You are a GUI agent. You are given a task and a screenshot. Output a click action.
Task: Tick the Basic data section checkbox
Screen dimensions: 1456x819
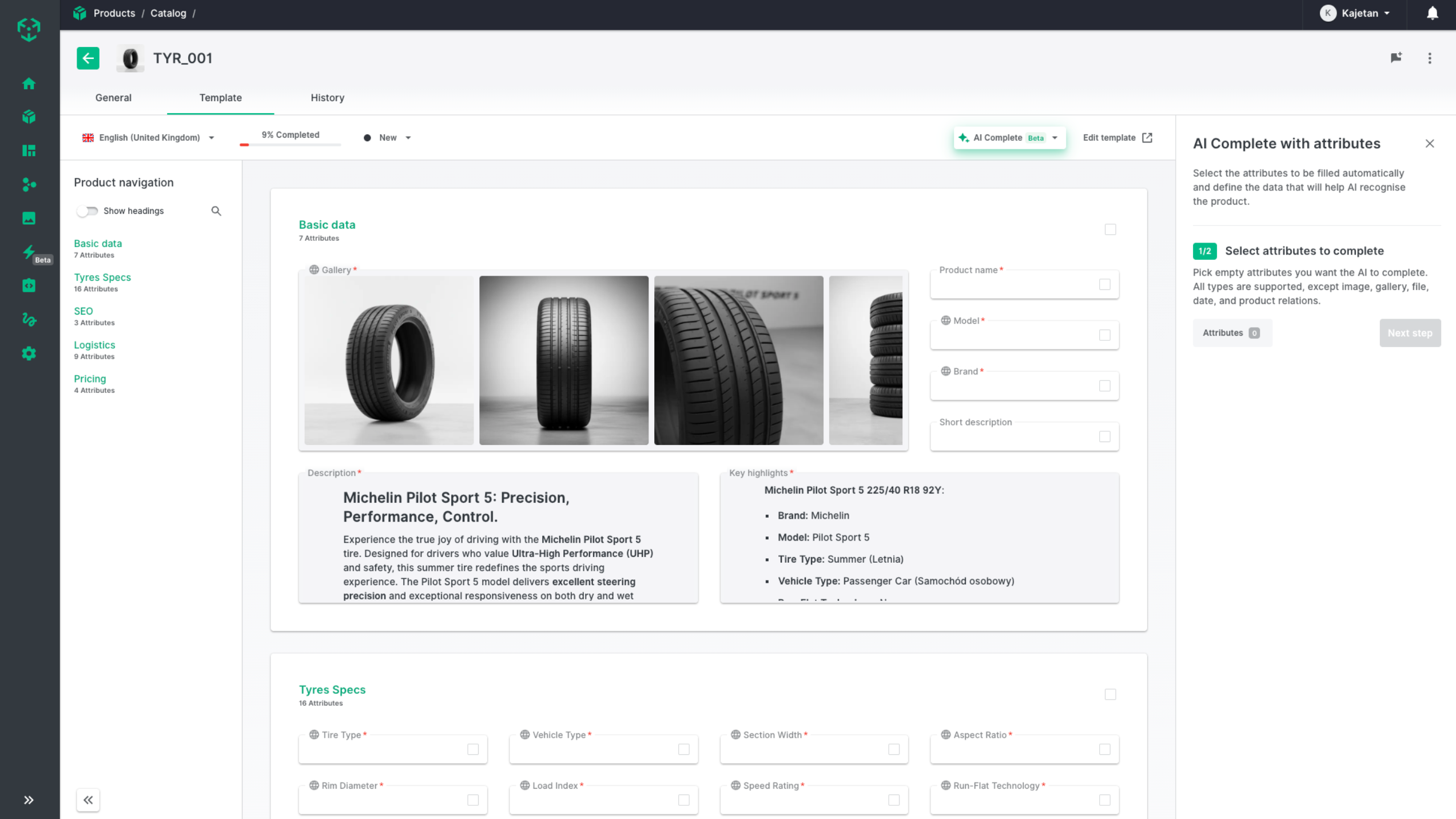pyautogui.click(x=1110, y=229)
